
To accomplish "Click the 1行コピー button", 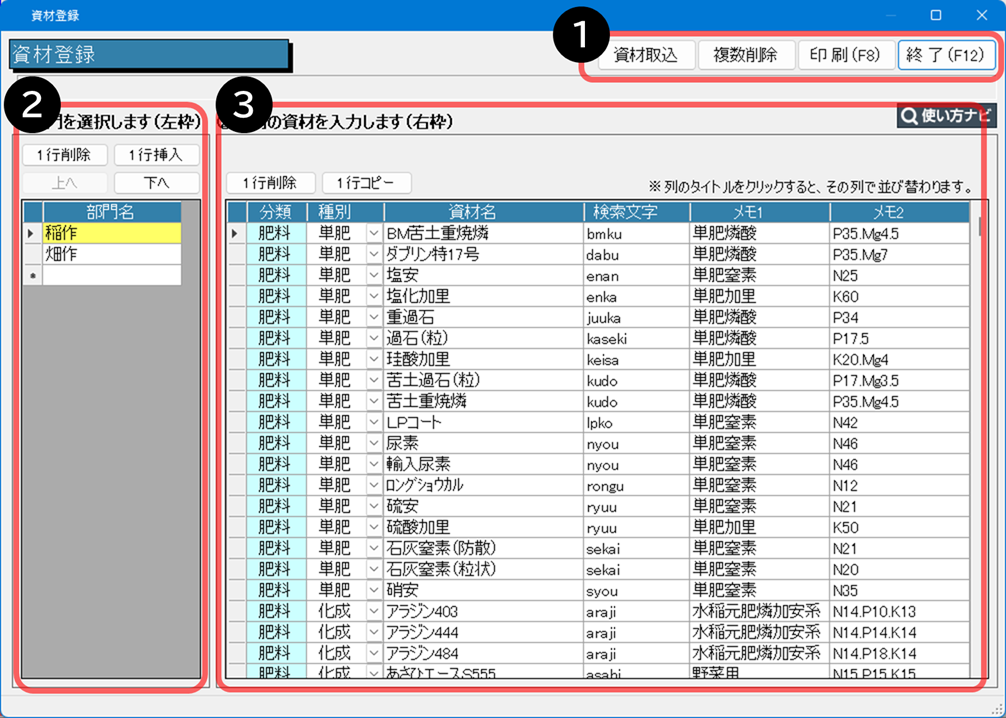I will pyautogui.click(x=366, y=183).
